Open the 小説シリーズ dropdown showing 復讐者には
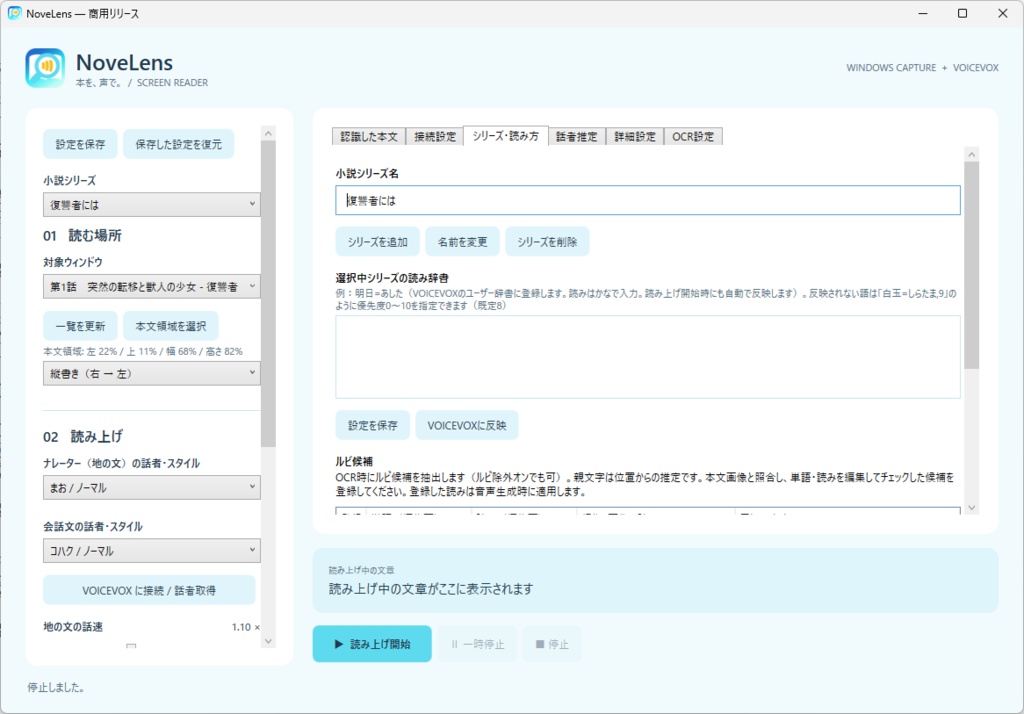Screen dimensions: 1024x714 tap(152, 204)
